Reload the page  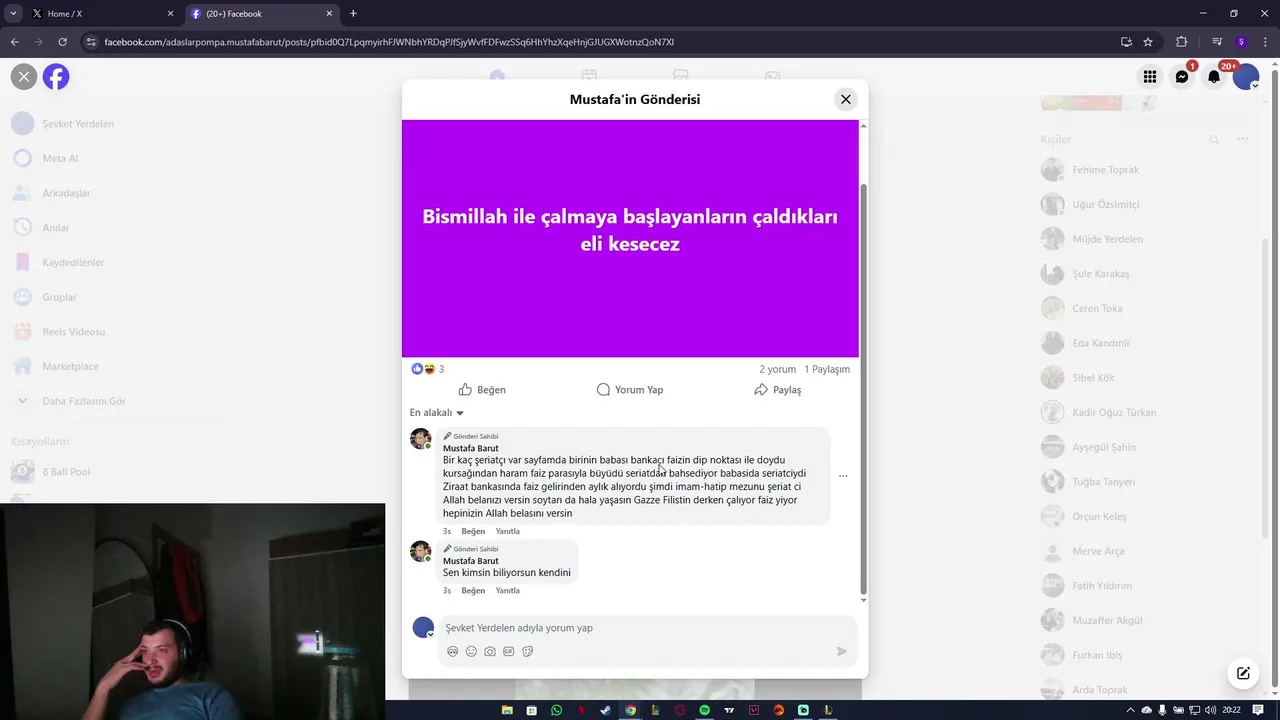pos(62,42)
